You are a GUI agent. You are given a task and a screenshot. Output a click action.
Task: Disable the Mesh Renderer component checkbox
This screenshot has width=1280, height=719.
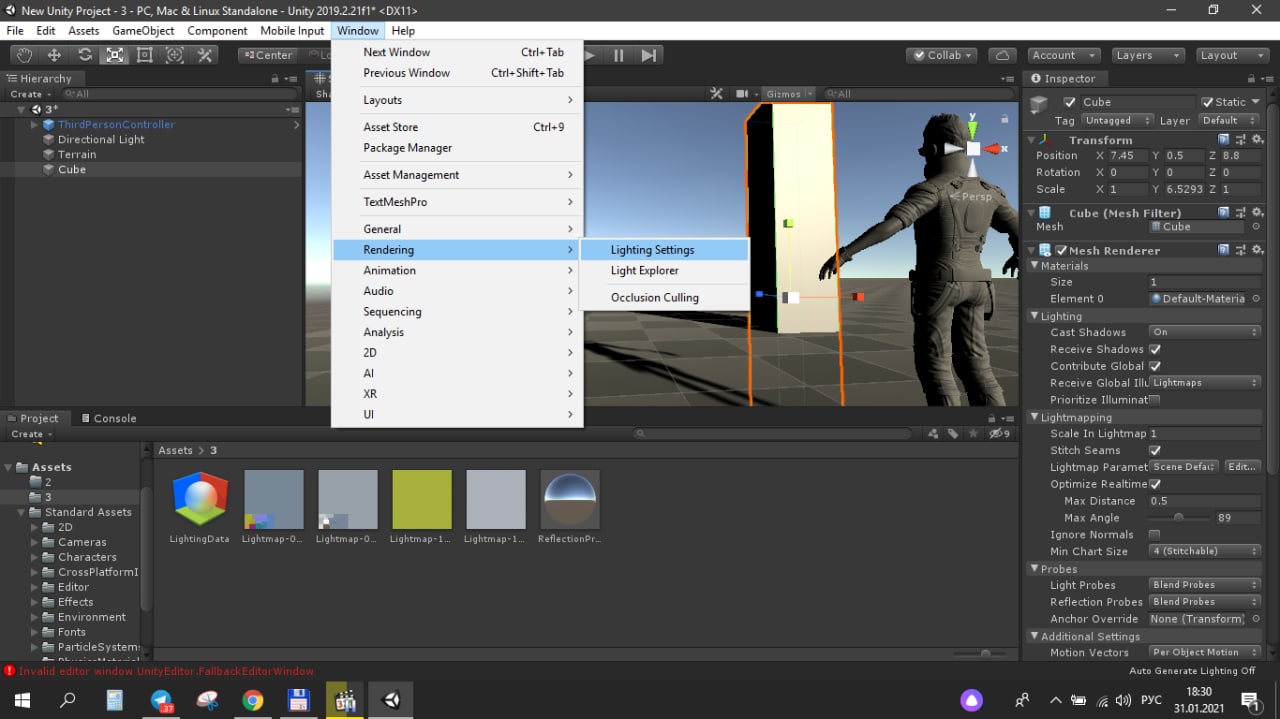click(x=1061, y=250)
